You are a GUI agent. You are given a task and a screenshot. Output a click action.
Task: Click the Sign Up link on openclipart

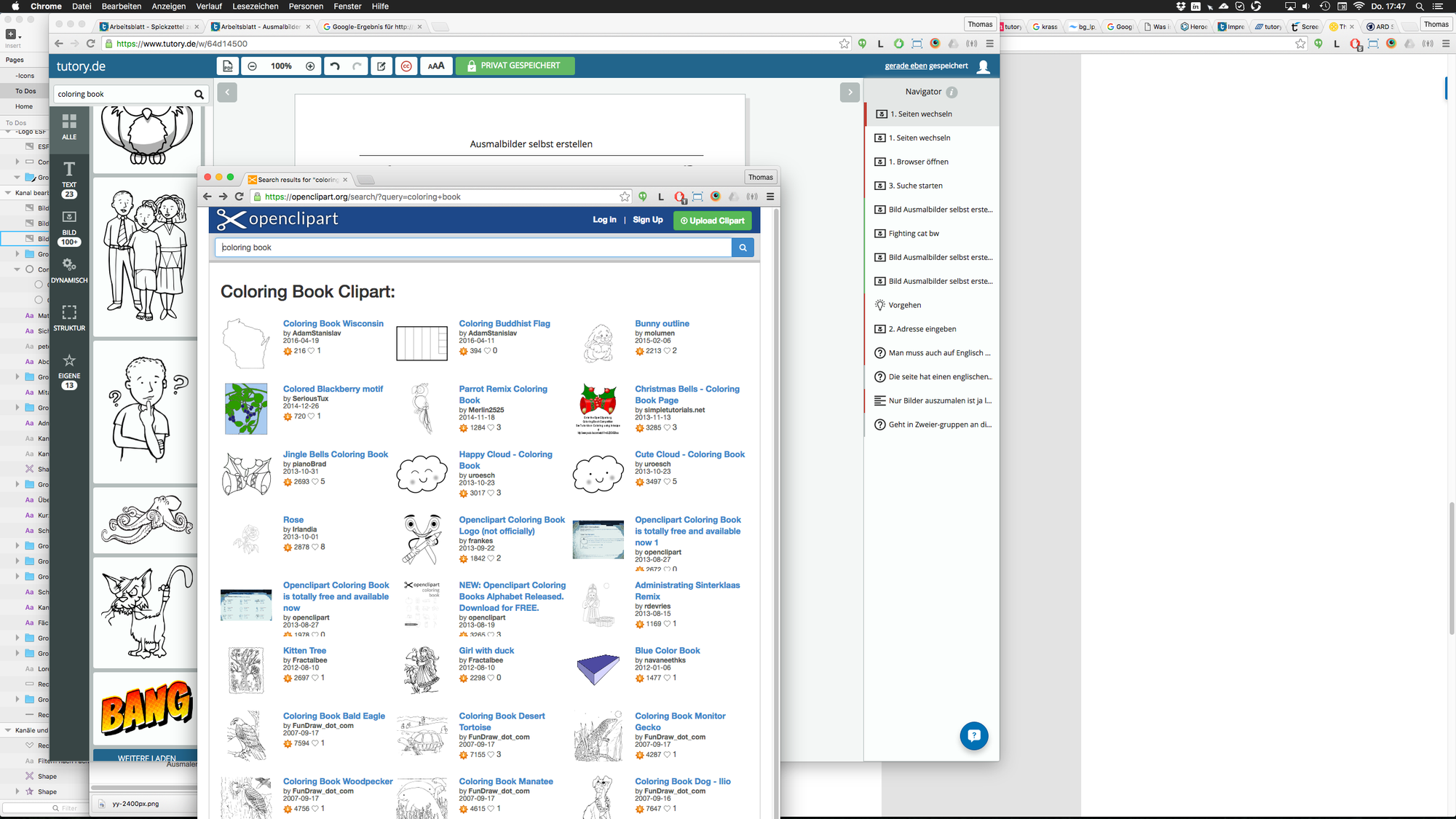pos(647,220)
